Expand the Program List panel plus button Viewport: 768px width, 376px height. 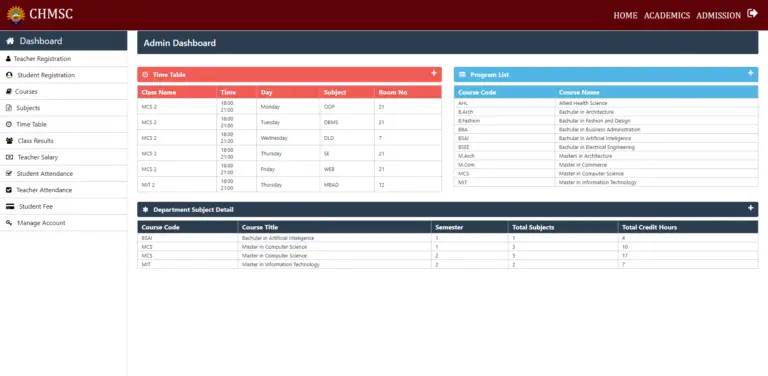750,73
